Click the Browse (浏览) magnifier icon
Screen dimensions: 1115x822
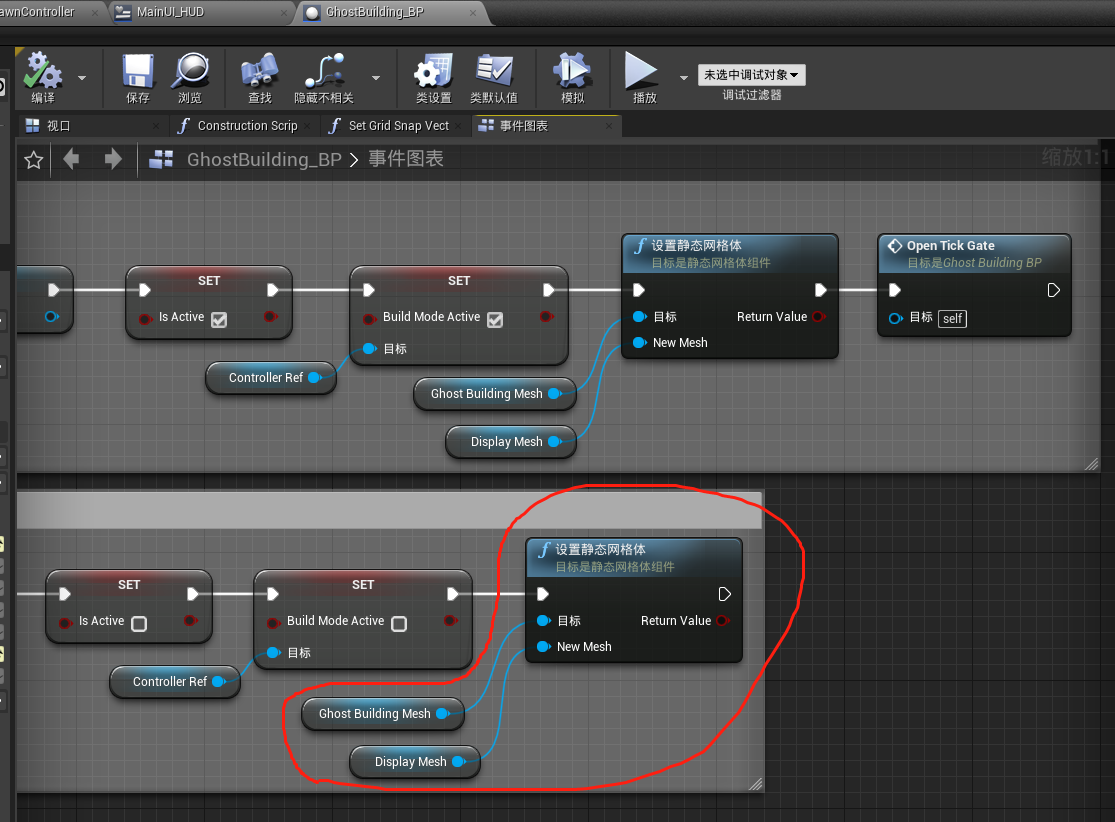tap(190, 71)
